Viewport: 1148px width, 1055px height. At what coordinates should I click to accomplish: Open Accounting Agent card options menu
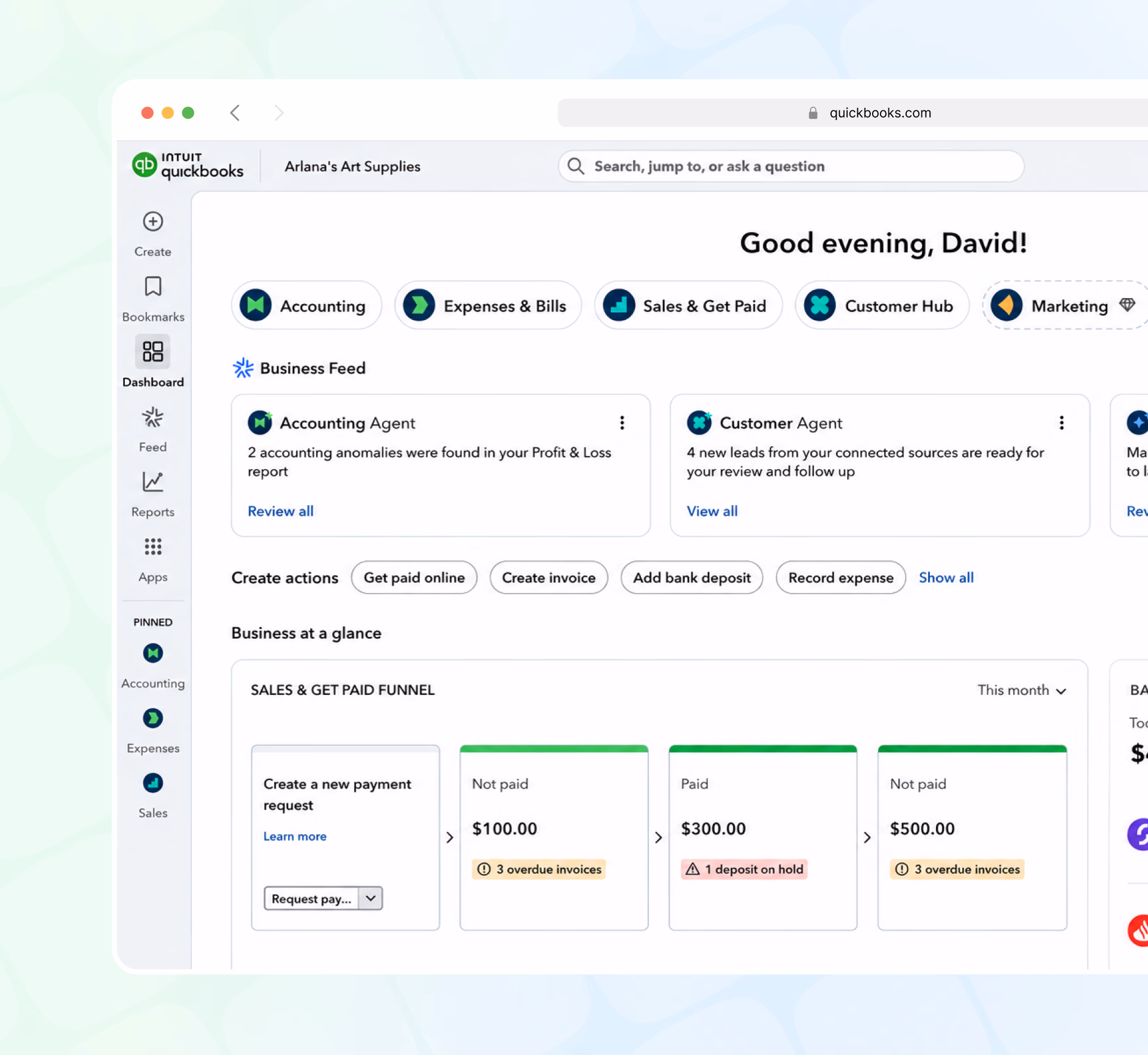click(622, 423)
